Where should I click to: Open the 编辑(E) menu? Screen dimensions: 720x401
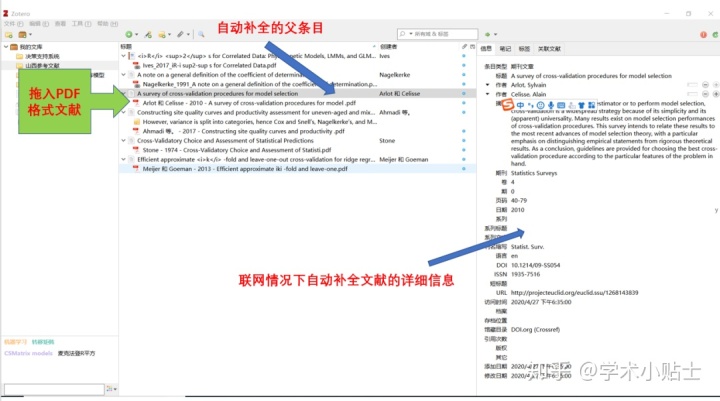tap(39, 23)
